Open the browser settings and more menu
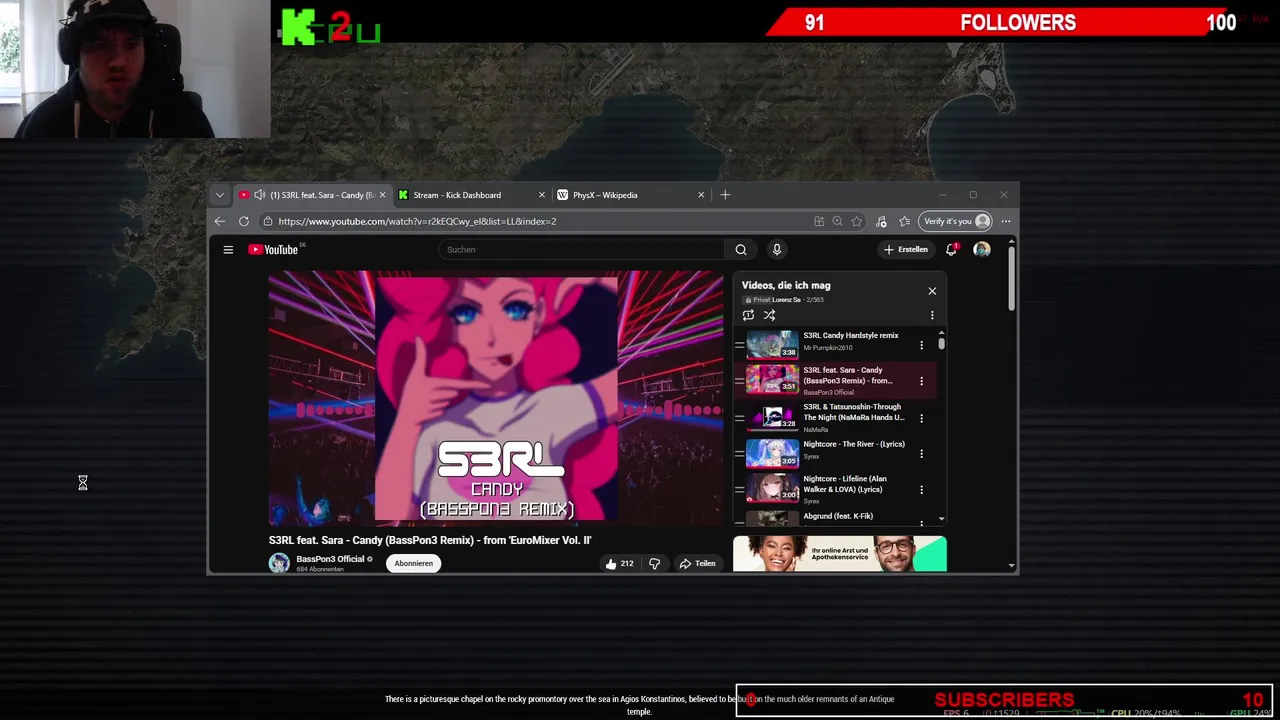The image size is (1280, 720). tap(1006, 221)
